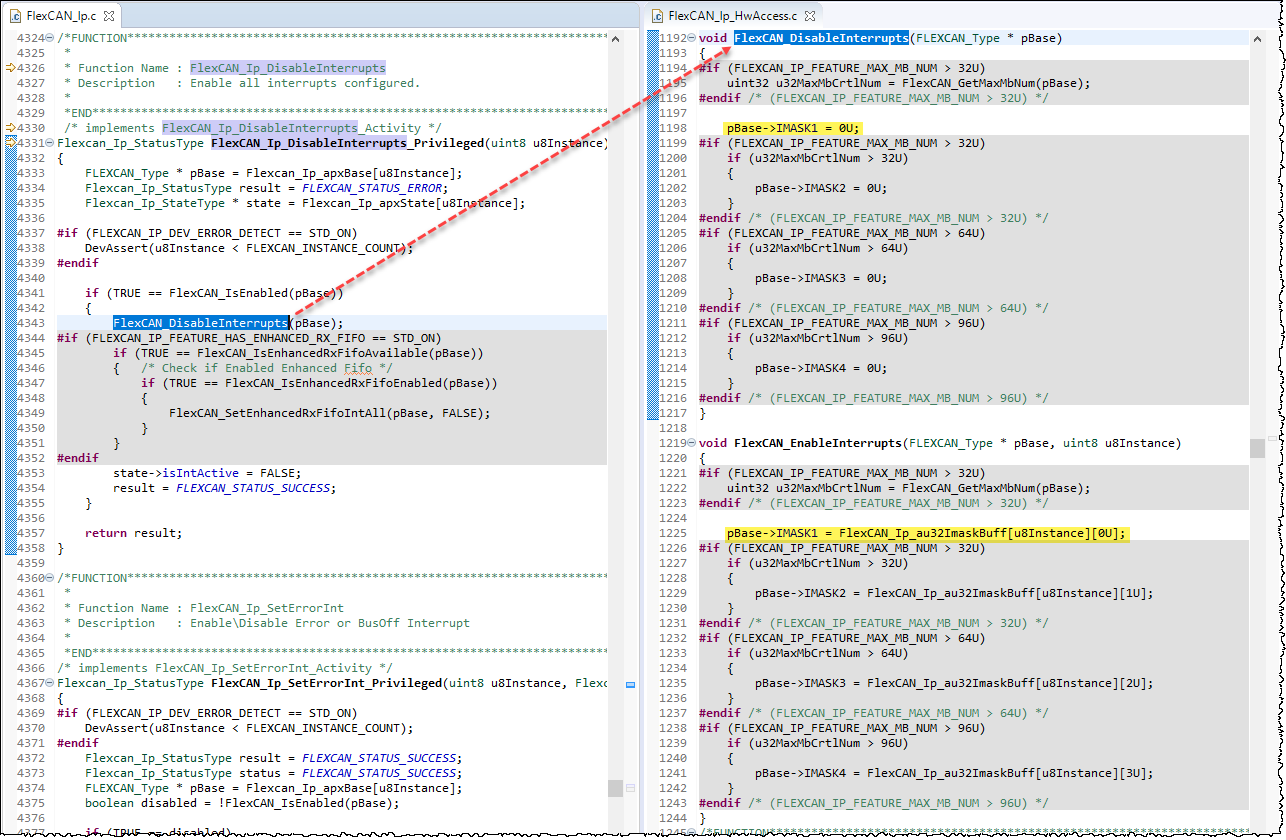Click the task marker arrow at line 4330
This screenshot has height=840, width=1286.
(x=11, y=128)
